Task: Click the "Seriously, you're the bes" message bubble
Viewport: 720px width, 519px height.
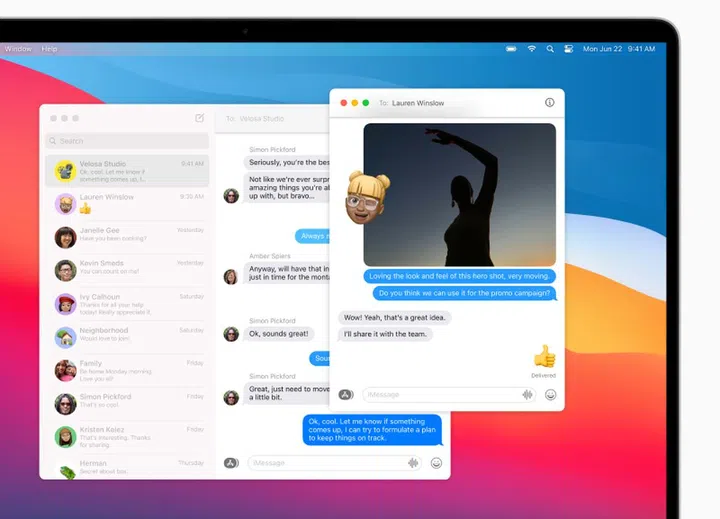Action: click(287, 162)
